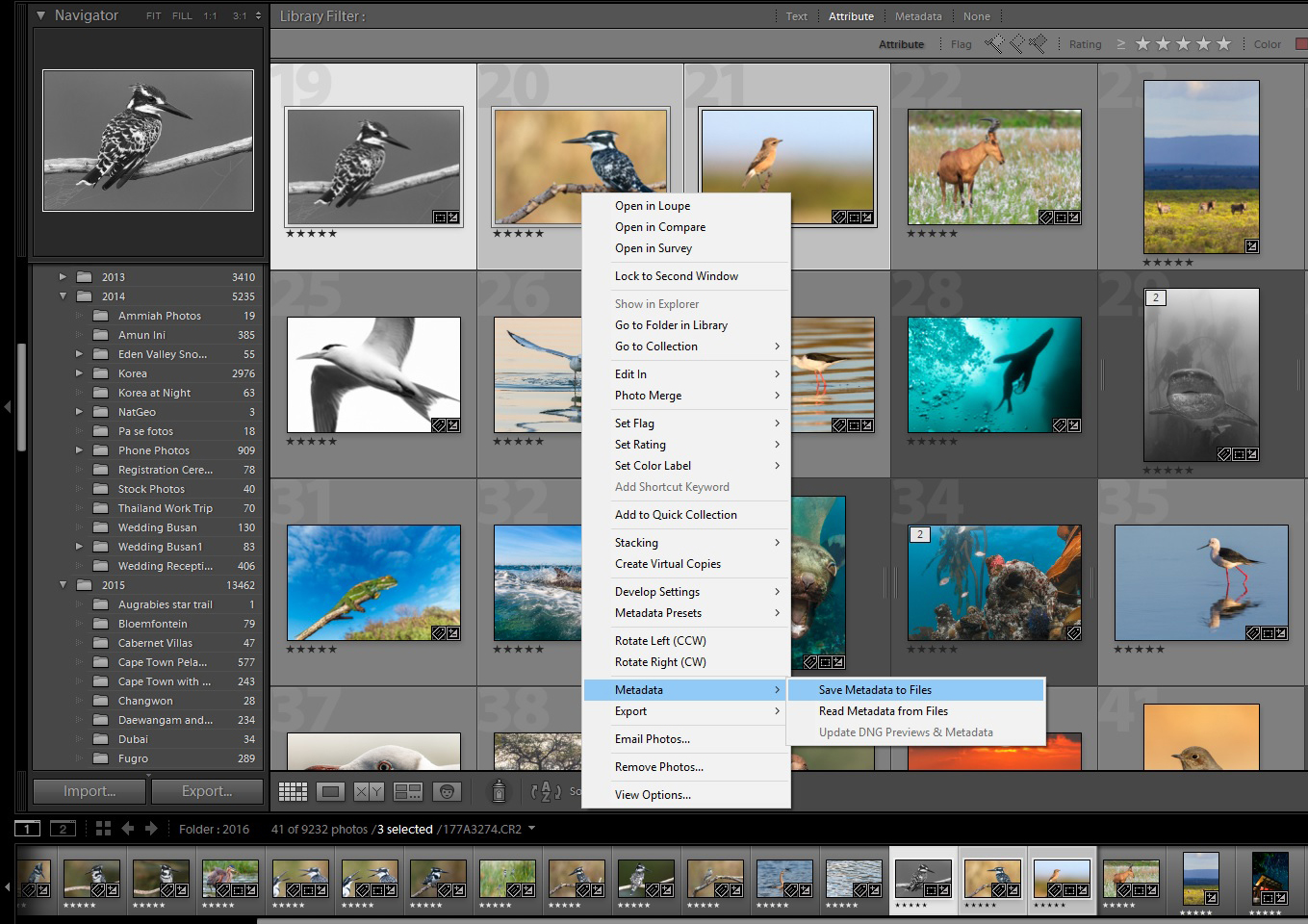Collapse the 2015 folder
This screenshot has height=924, width=1308.
[63, 585]
